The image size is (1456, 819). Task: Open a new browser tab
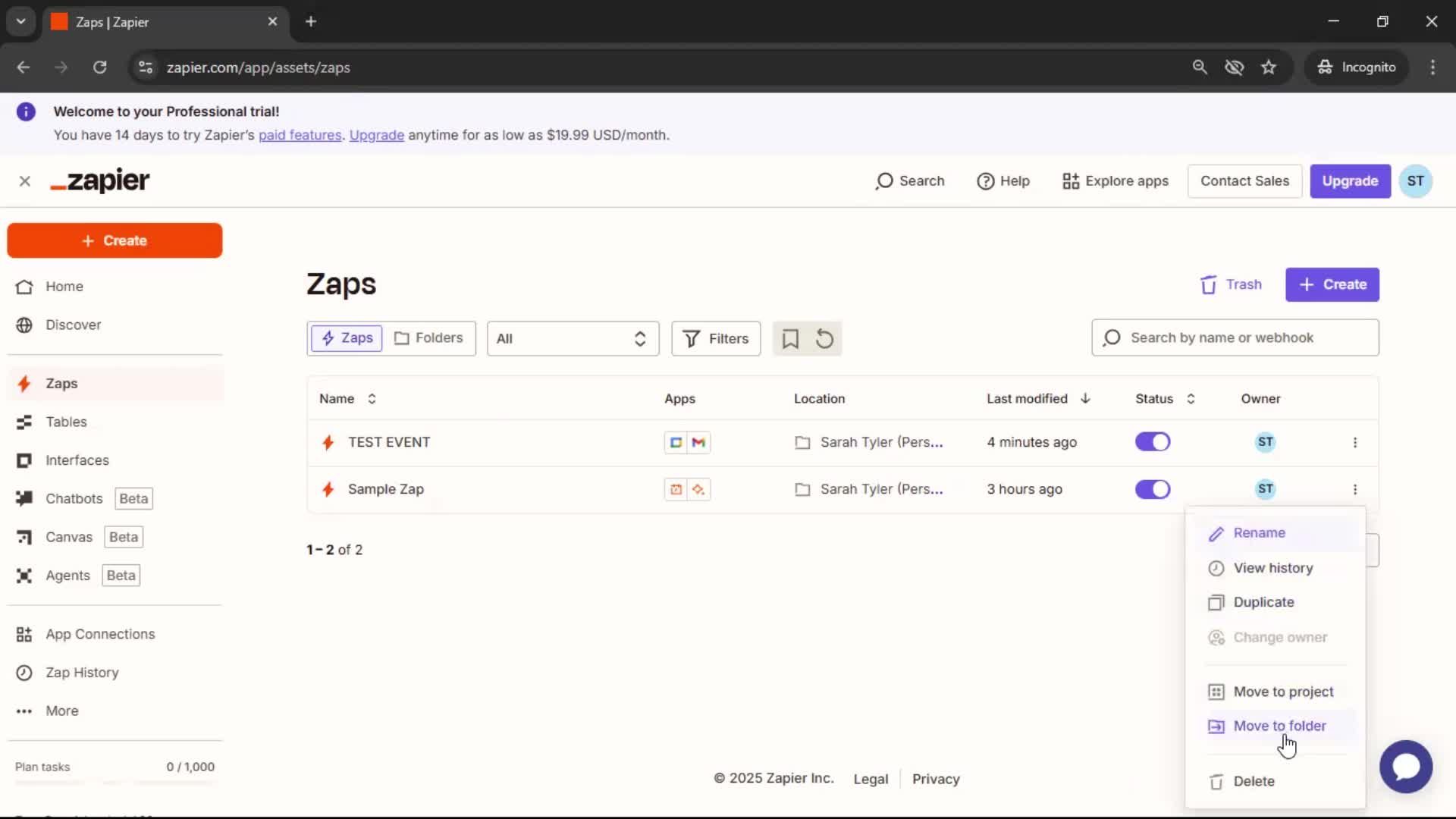311,21
